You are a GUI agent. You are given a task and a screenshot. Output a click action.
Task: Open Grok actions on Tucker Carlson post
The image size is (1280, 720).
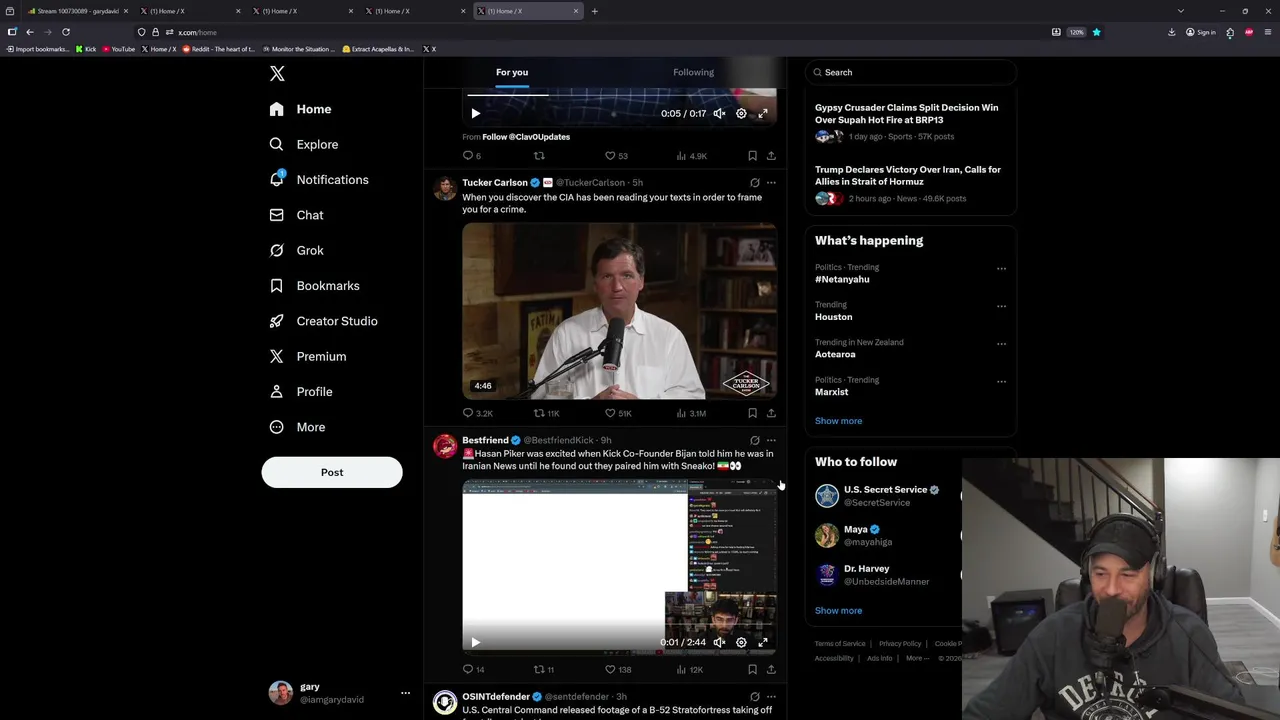[x=754, y=183]
